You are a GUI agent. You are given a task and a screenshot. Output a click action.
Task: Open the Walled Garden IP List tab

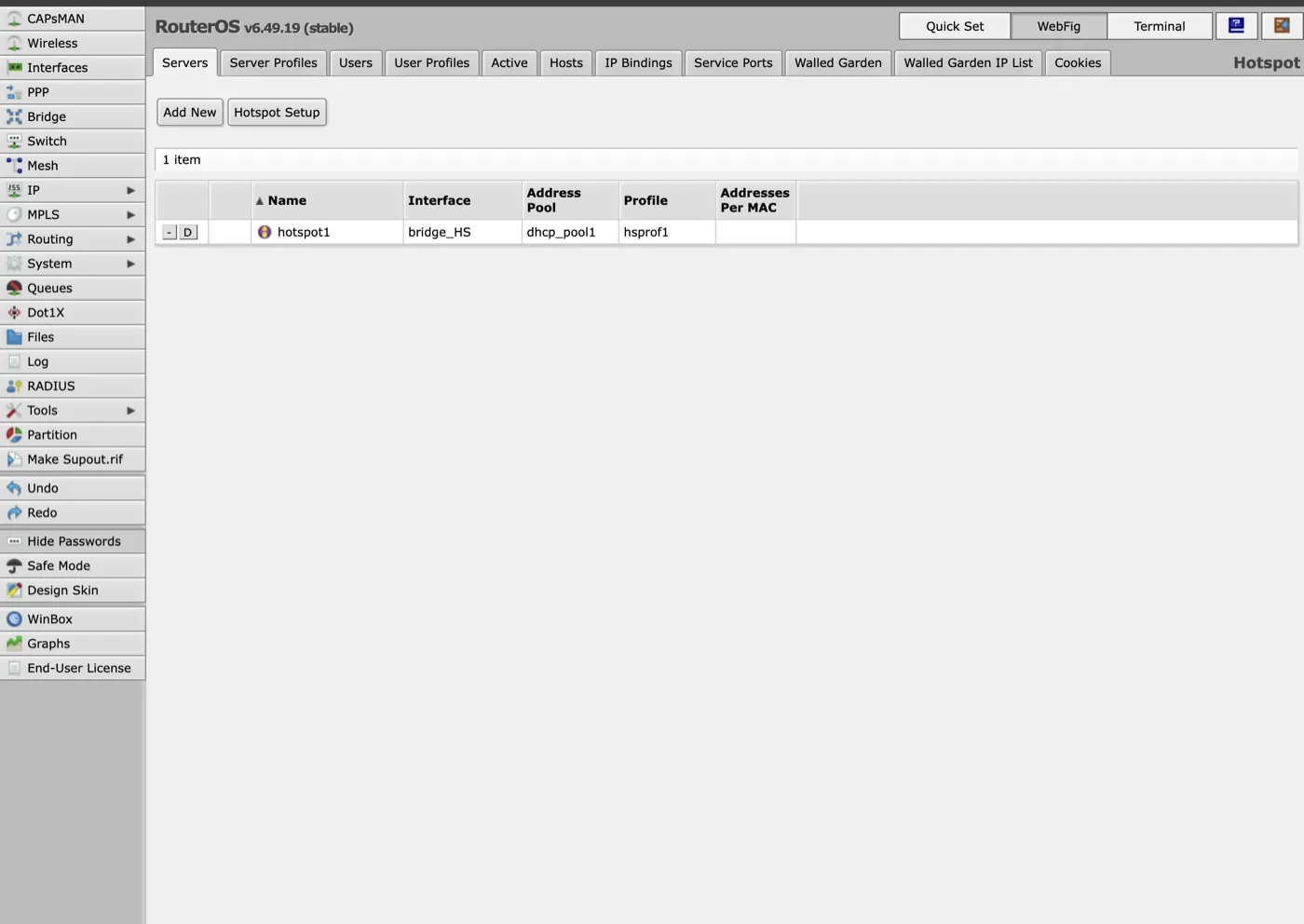(968, 62)
